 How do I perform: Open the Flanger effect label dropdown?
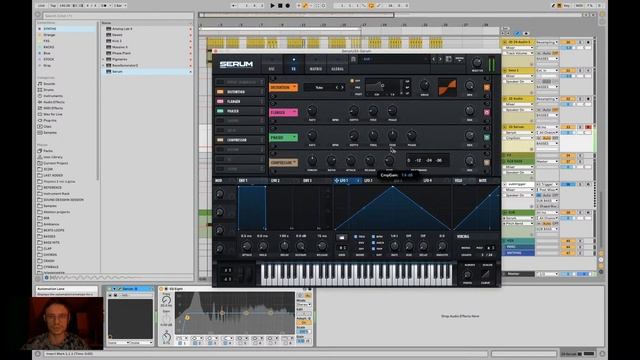tap(283, 112)
